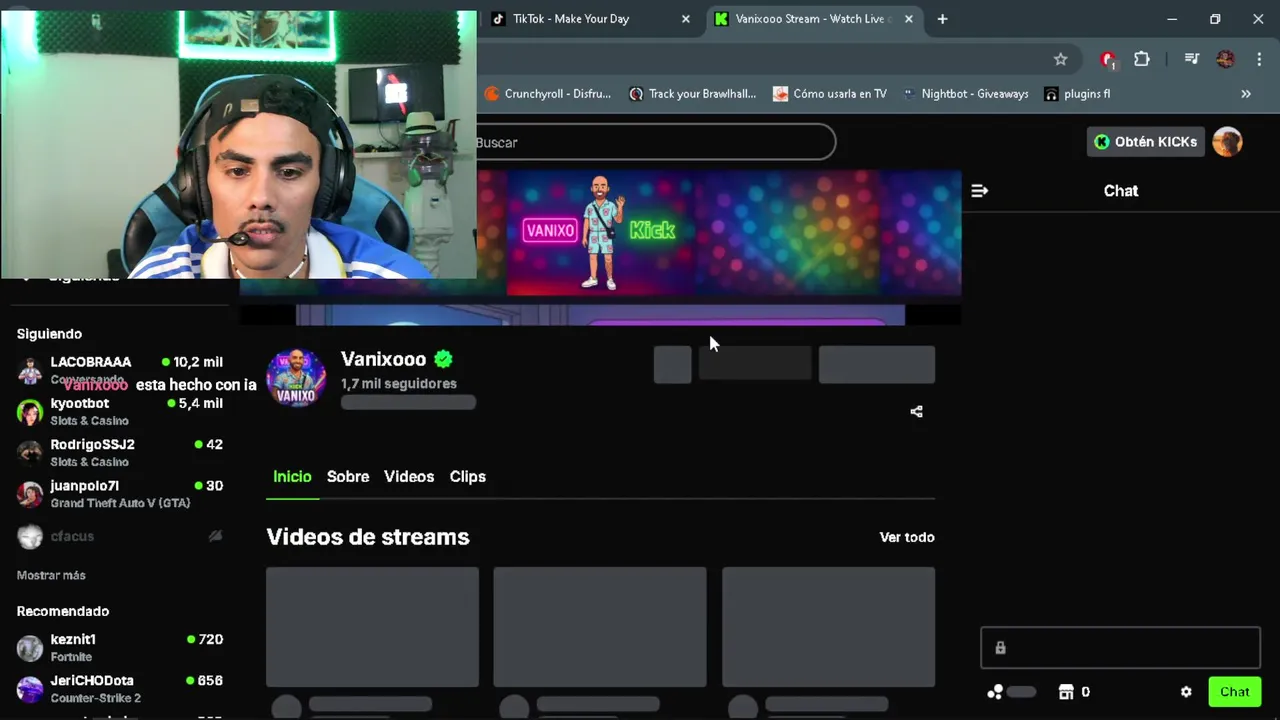Click the locked chat message input
Image resolution: width=1280 pixels, height=720 pixels.
click(1120, 648)
